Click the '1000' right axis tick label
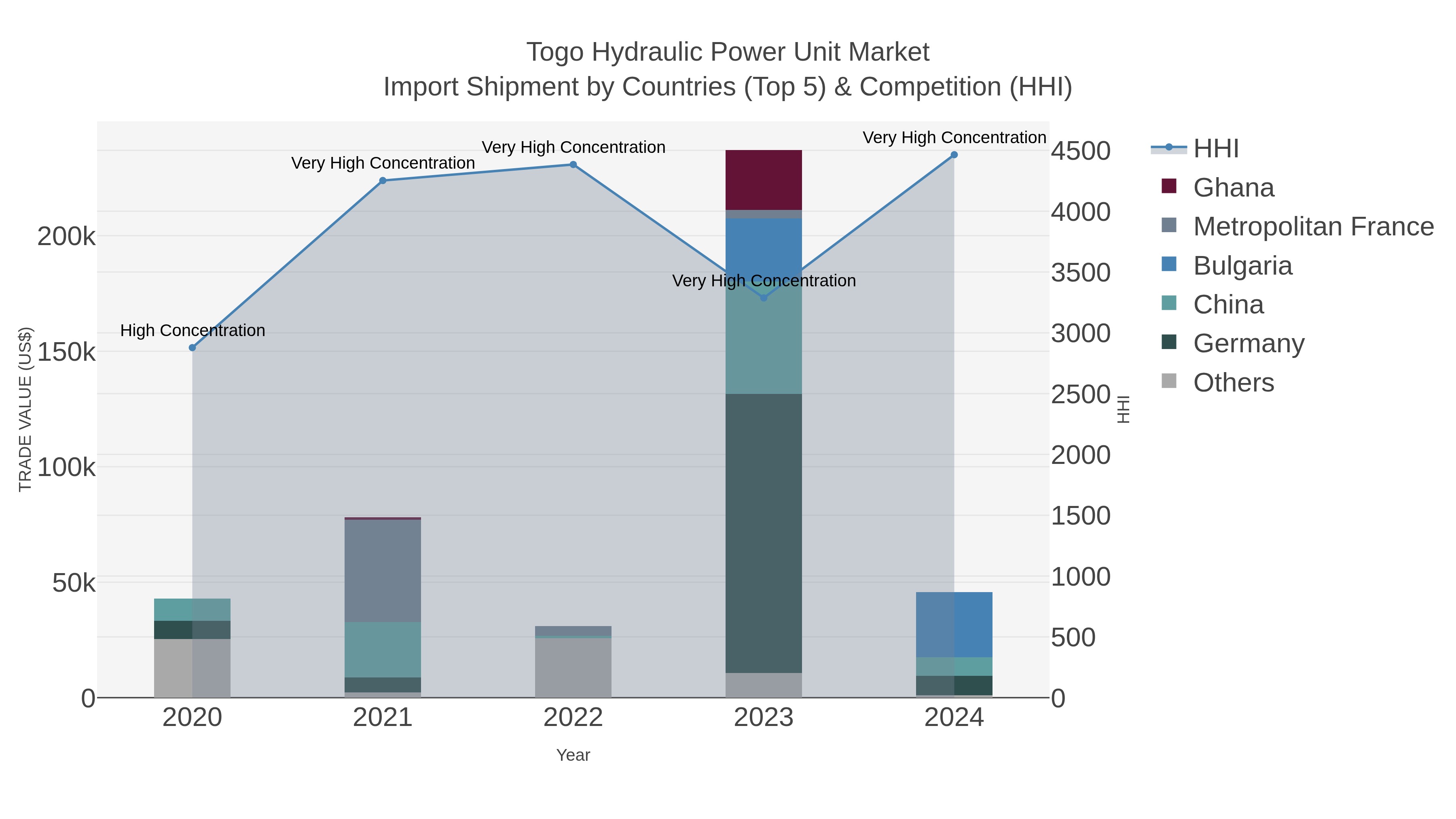The width and height of the screenshot is (1456, 819). click(1081, 576)
